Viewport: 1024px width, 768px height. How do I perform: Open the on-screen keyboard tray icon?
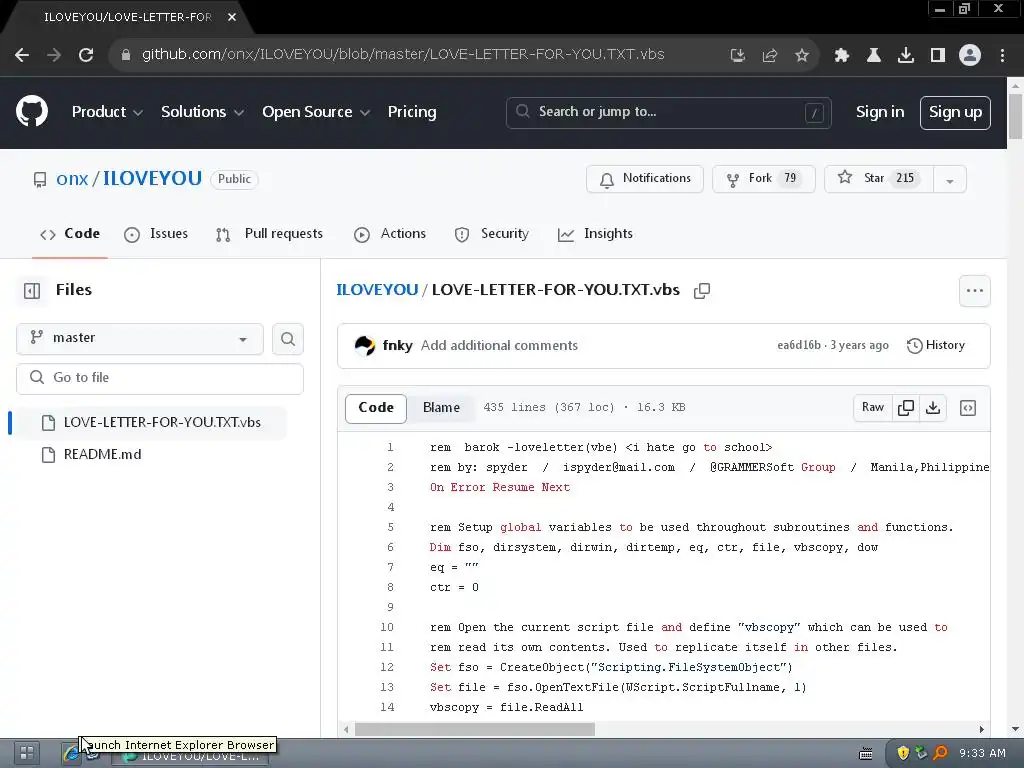tap(866, 754)
